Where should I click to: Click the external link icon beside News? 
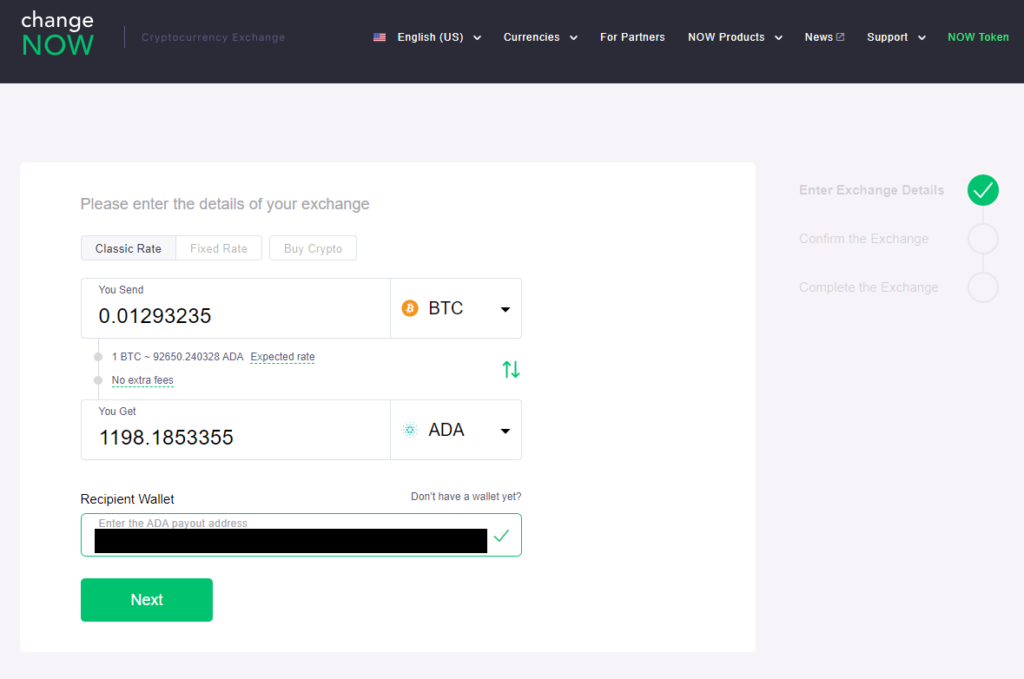coord(840,37)
